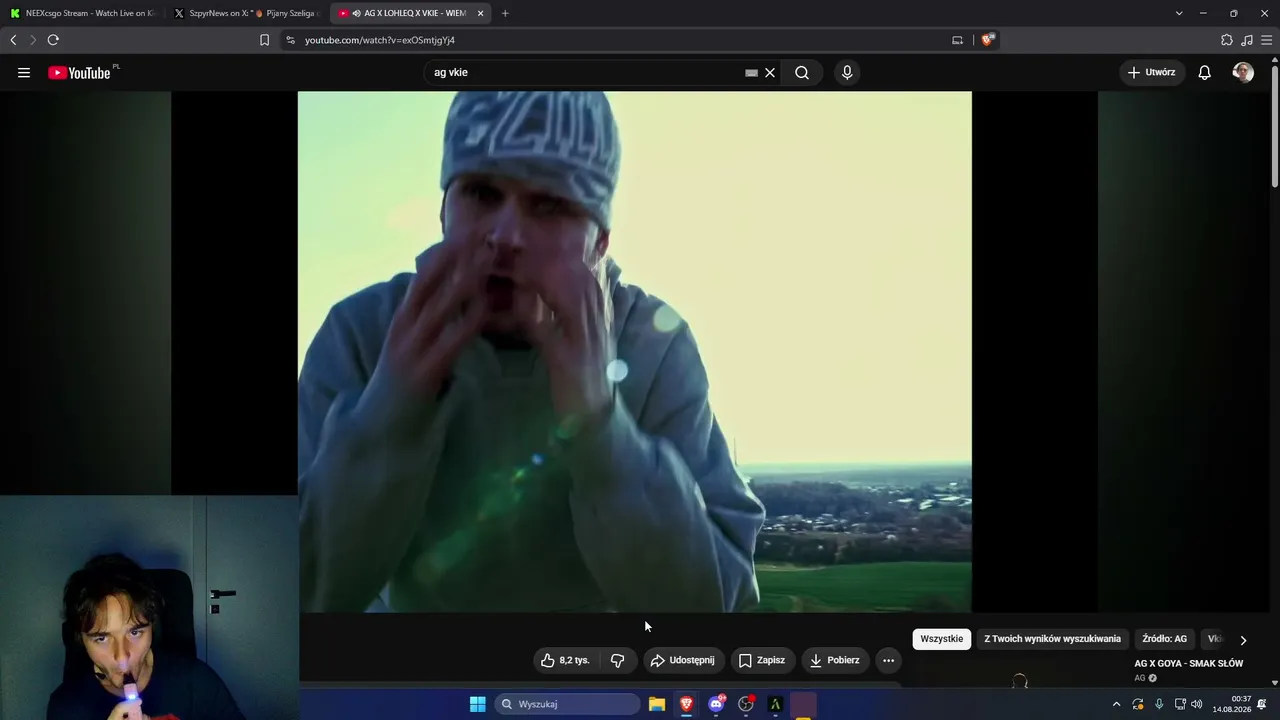
Task: Bookmark this page in the address bar
Action: tap(264, 40)
